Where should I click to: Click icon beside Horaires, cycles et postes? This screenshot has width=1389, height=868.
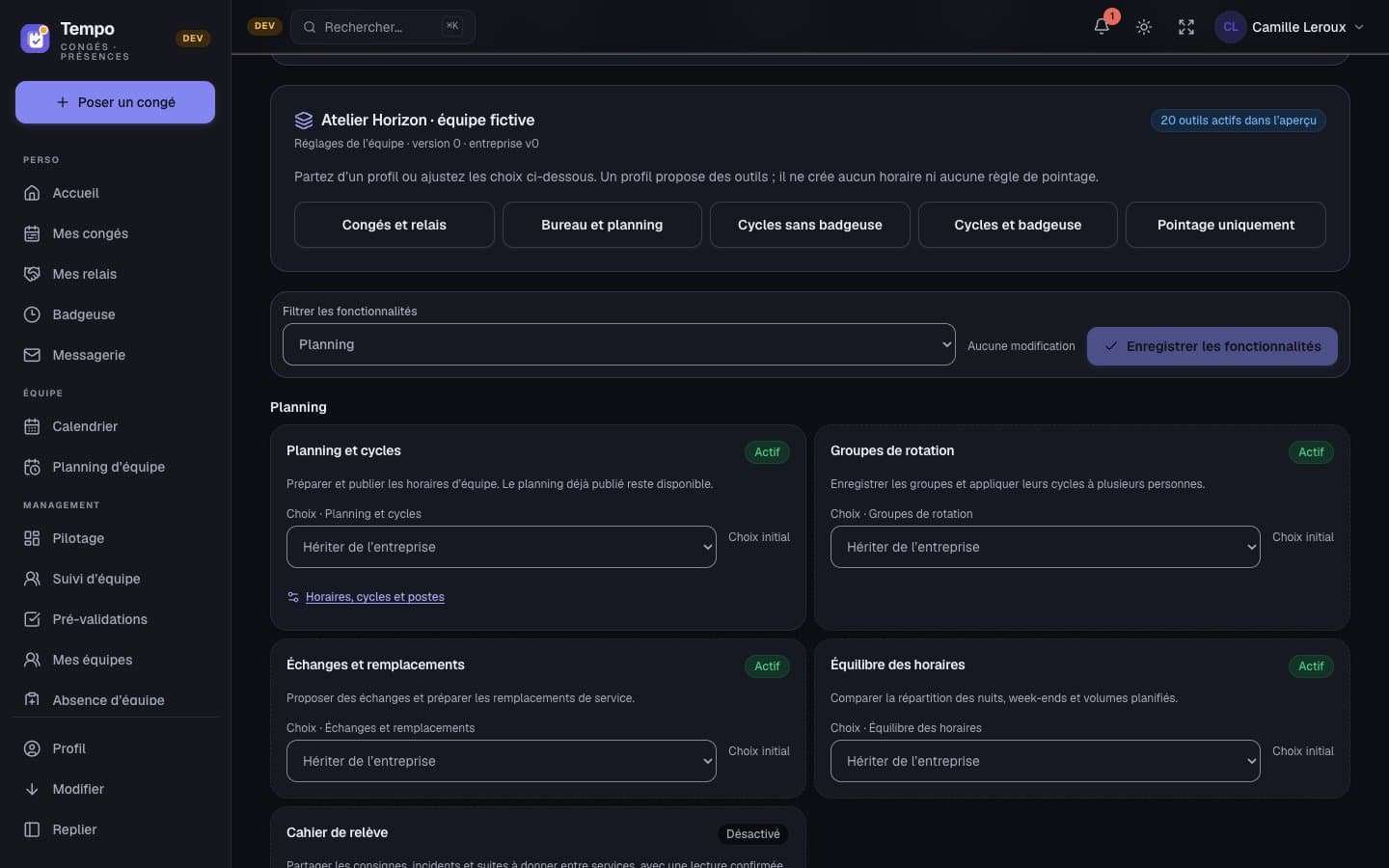tap(293, 597)
